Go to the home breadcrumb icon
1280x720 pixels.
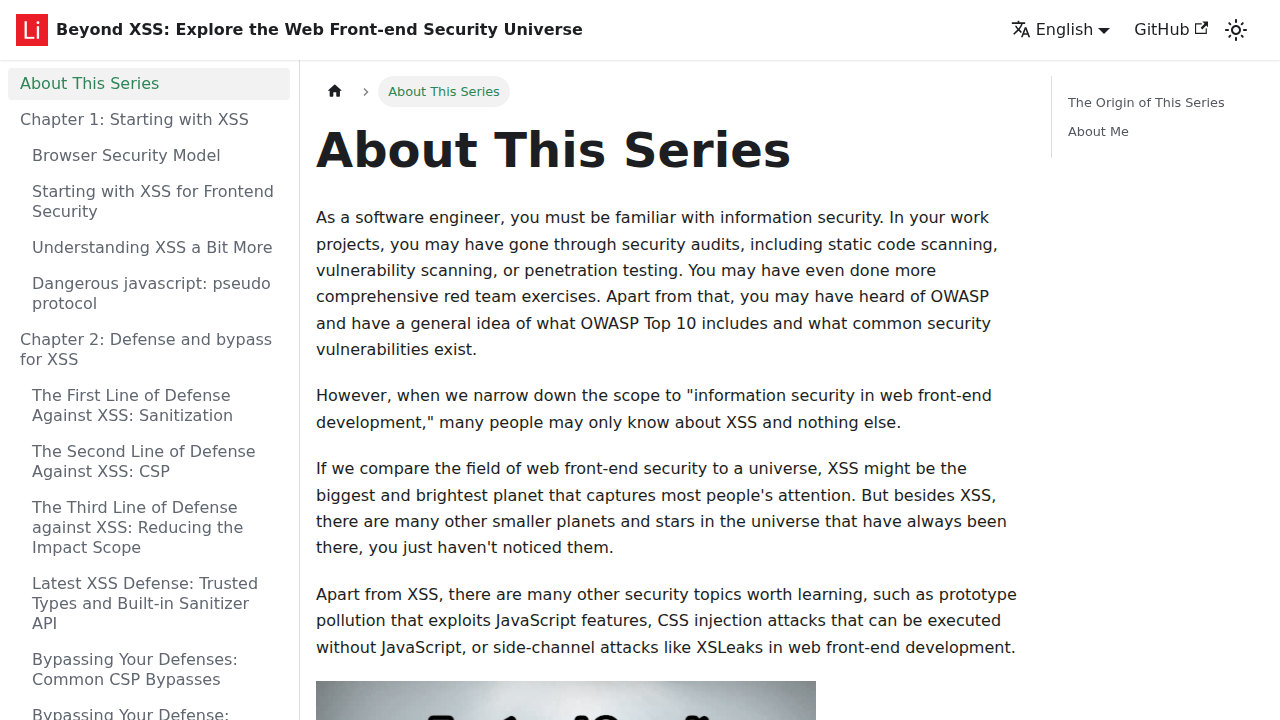335,91
